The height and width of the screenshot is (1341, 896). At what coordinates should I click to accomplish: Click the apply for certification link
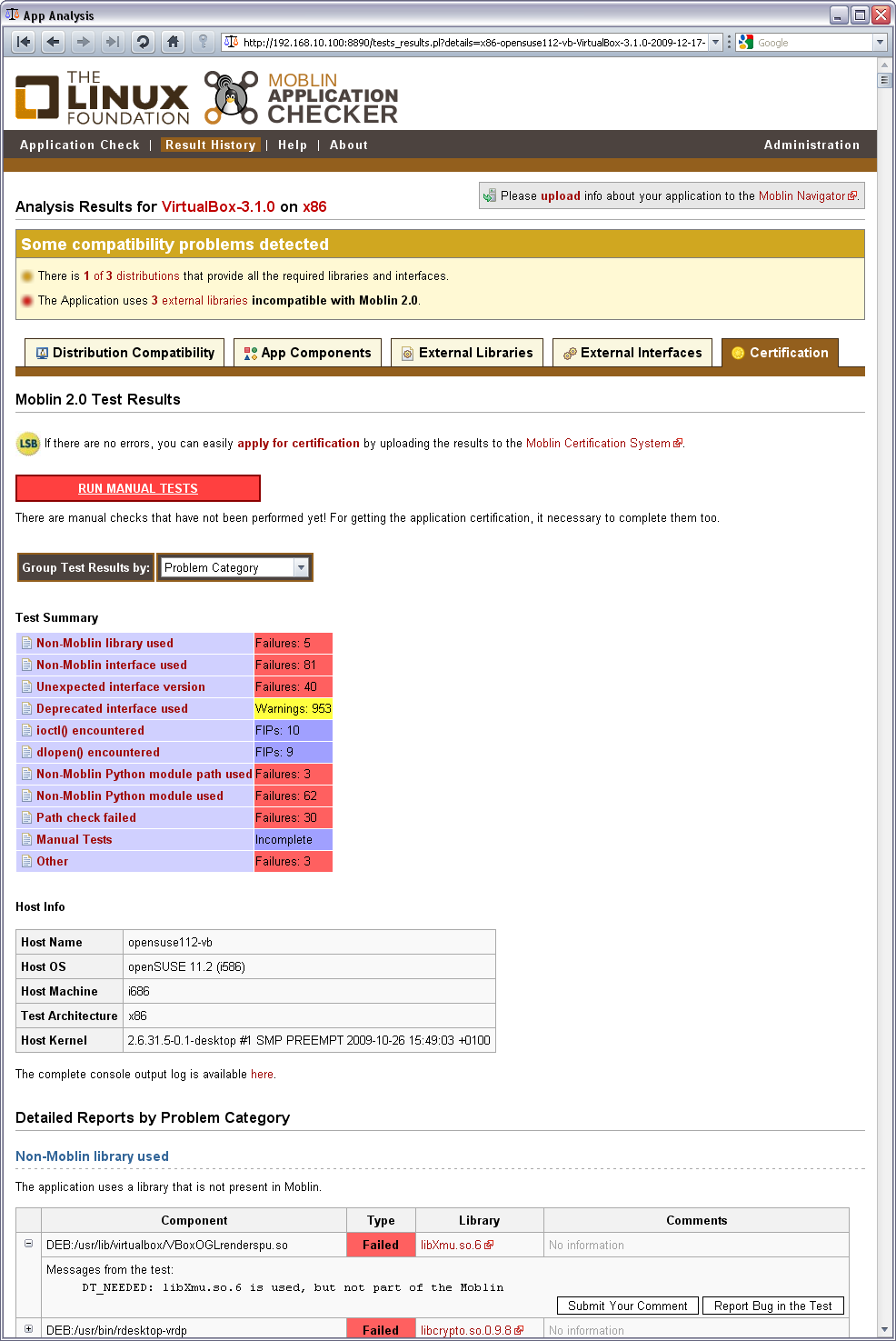(298, 444)
